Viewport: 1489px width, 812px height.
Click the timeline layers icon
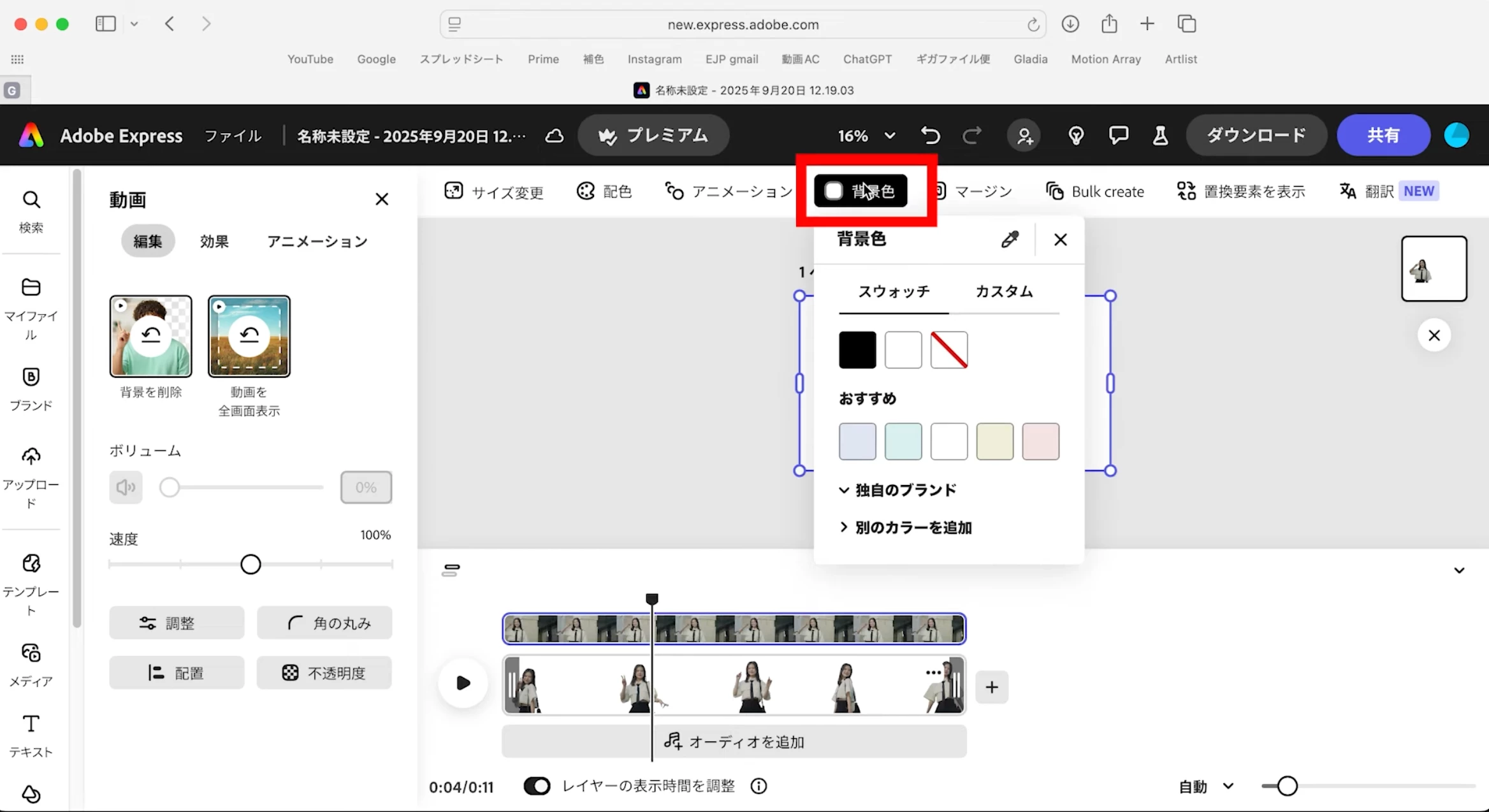tap(451, 570)
